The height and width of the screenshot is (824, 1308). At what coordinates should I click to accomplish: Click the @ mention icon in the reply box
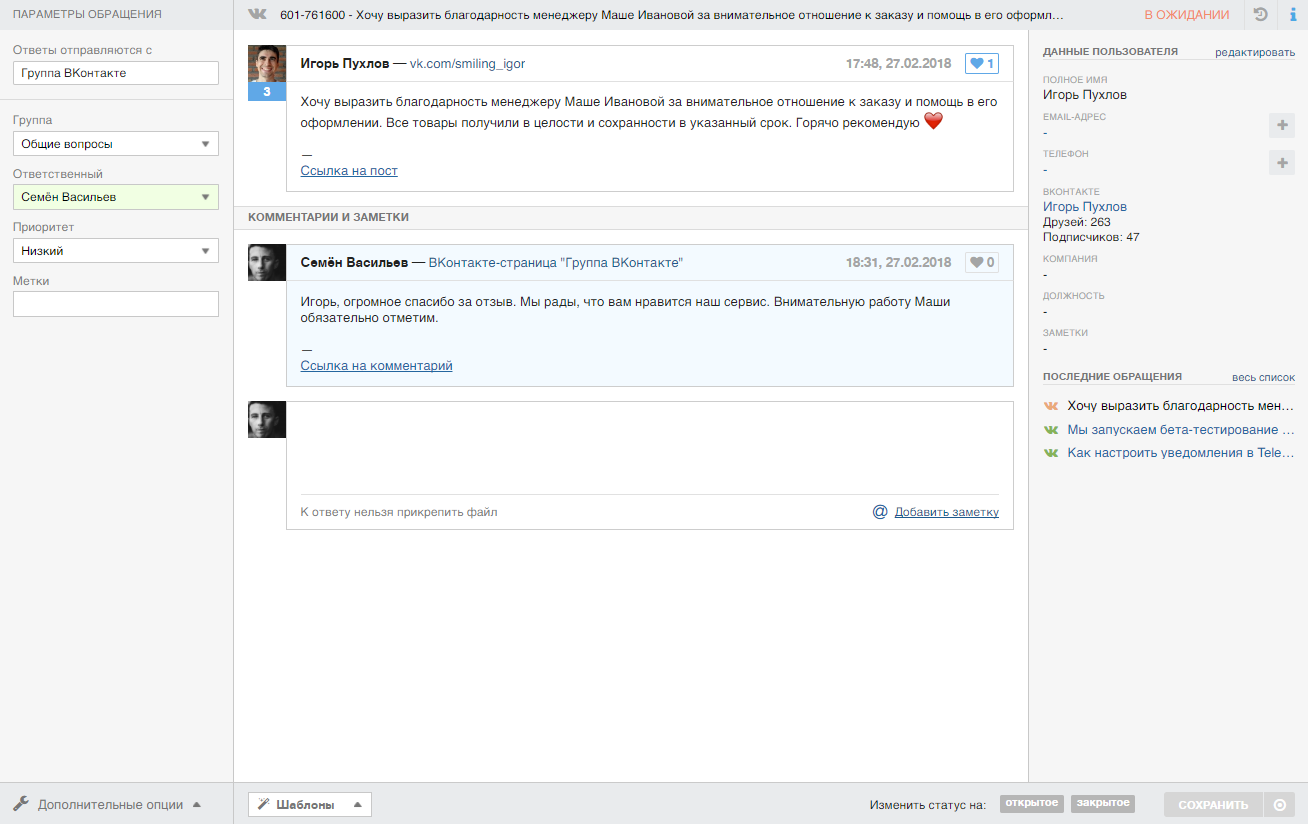(x=880, y=512)
